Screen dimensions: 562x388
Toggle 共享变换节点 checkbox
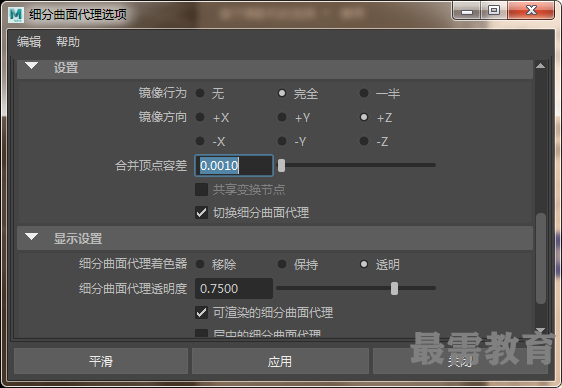[201, 190]
